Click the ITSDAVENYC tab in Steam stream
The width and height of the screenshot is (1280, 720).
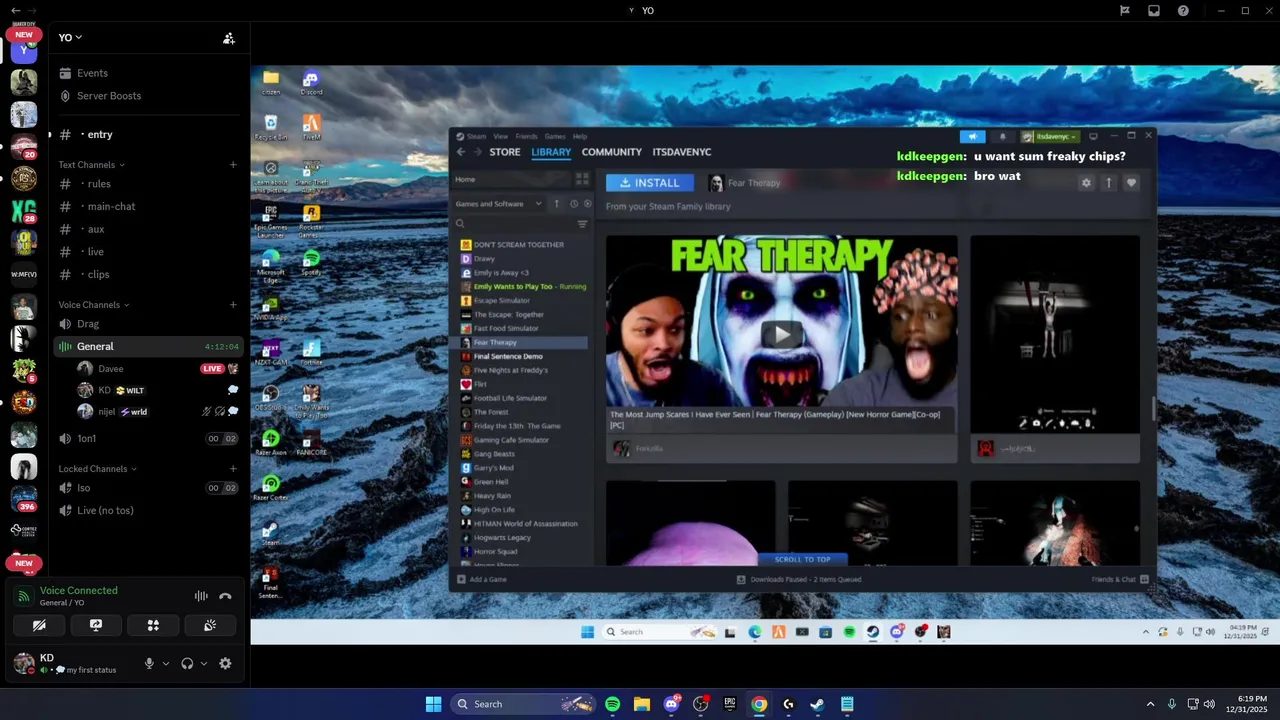coord(682,152)
